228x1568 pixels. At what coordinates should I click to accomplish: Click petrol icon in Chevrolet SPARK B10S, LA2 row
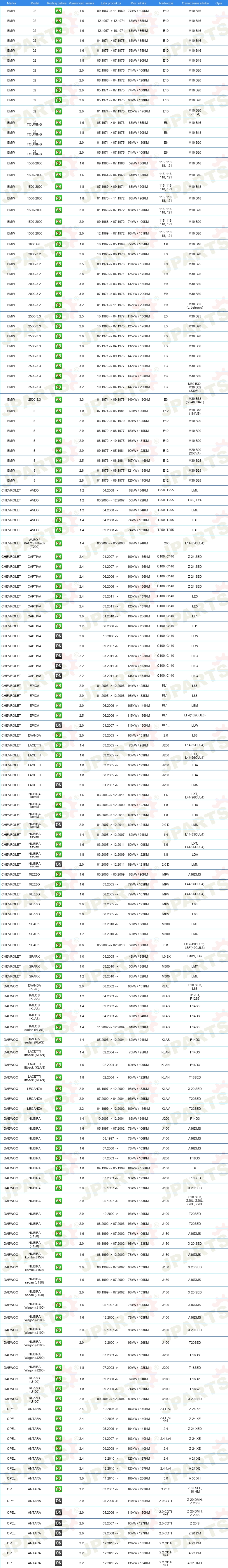pos(58,956)
